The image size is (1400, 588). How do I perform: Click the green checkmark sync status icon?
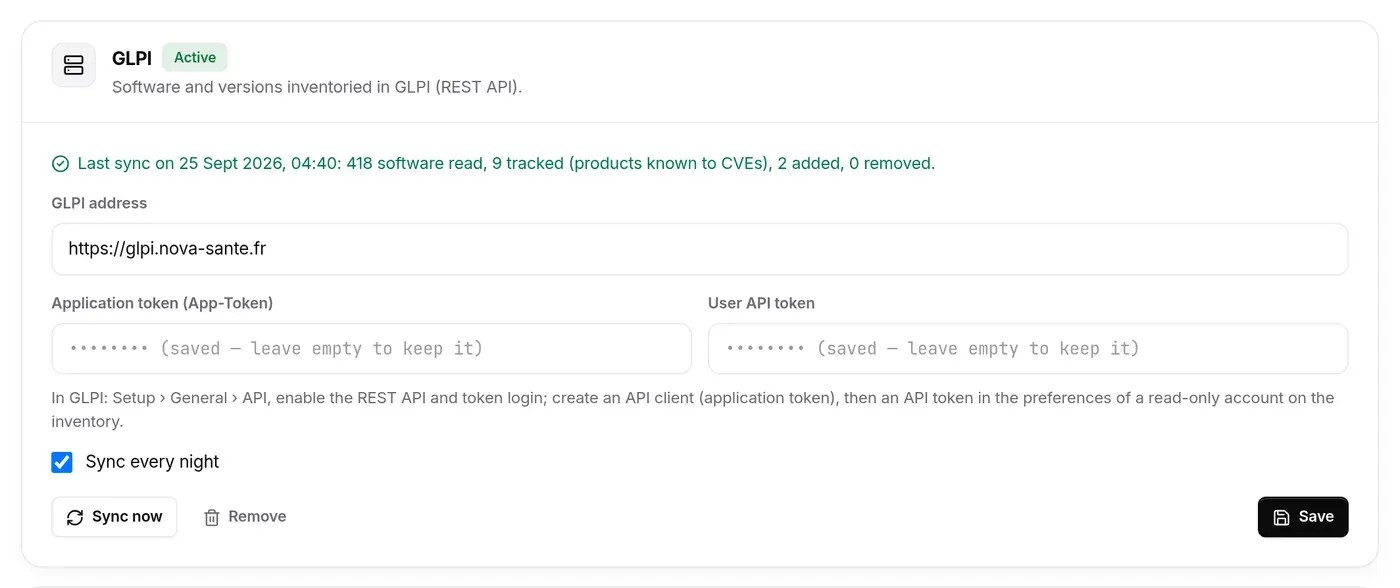(x=61, y=164)
